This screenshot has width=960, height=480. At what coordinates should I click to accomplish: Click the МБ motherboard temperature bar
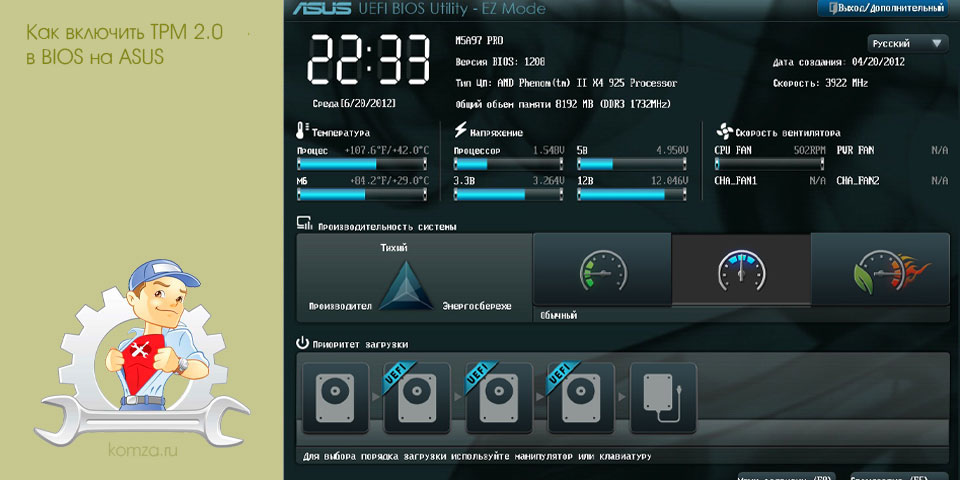pyautogui.click(x=362, y=194)
